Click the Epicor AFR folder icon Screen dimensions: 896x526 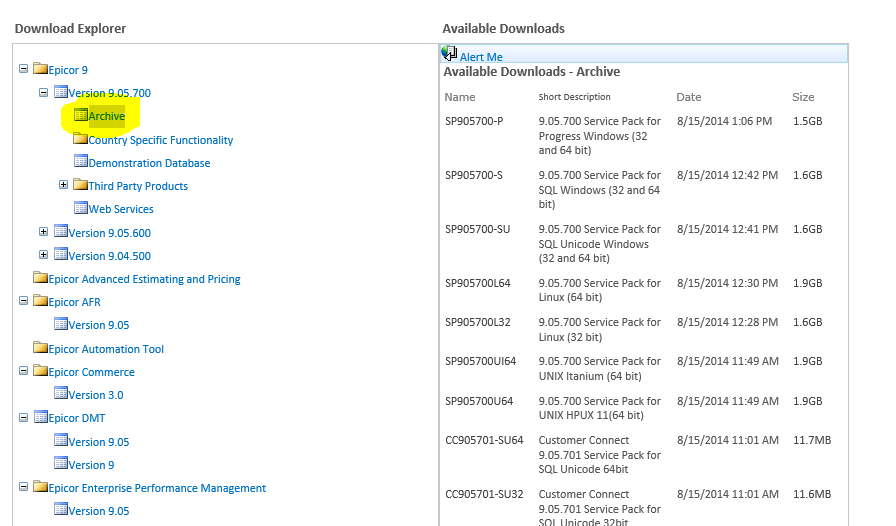pyautogui.click(x=40, y=301)
